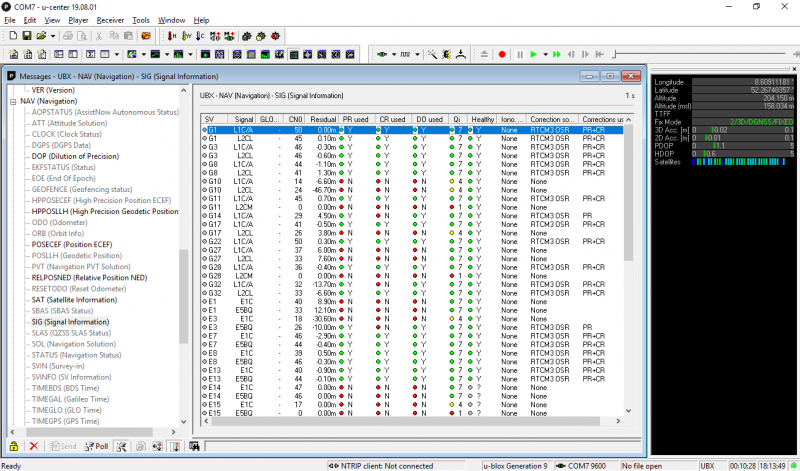This screenshot has width=800, height=471.
Task: Open the Play speed dropdown arrow
Action: 545,54
